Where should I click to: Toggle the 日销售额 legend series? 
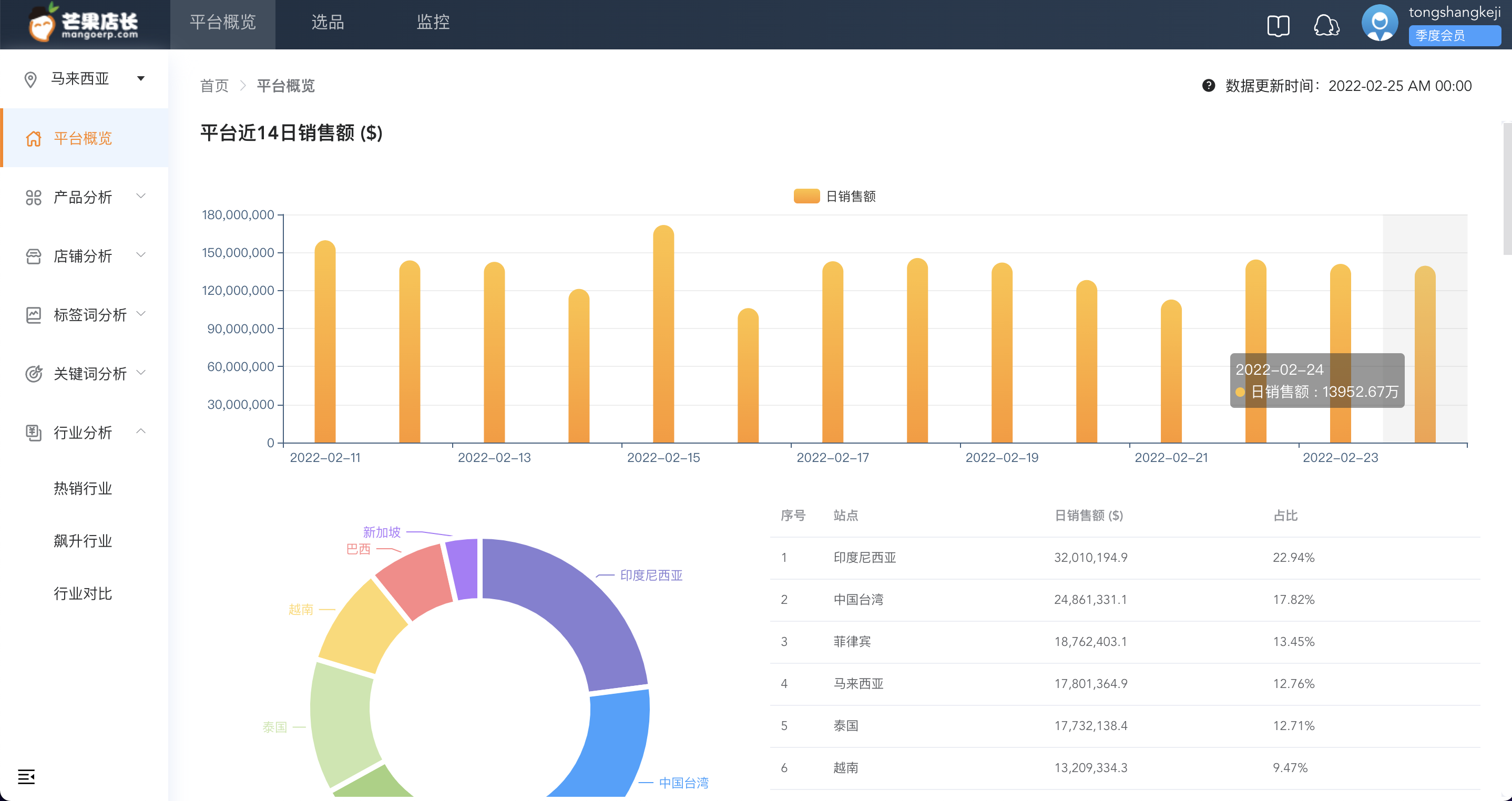pyautogui.click(x=834, y=196)
